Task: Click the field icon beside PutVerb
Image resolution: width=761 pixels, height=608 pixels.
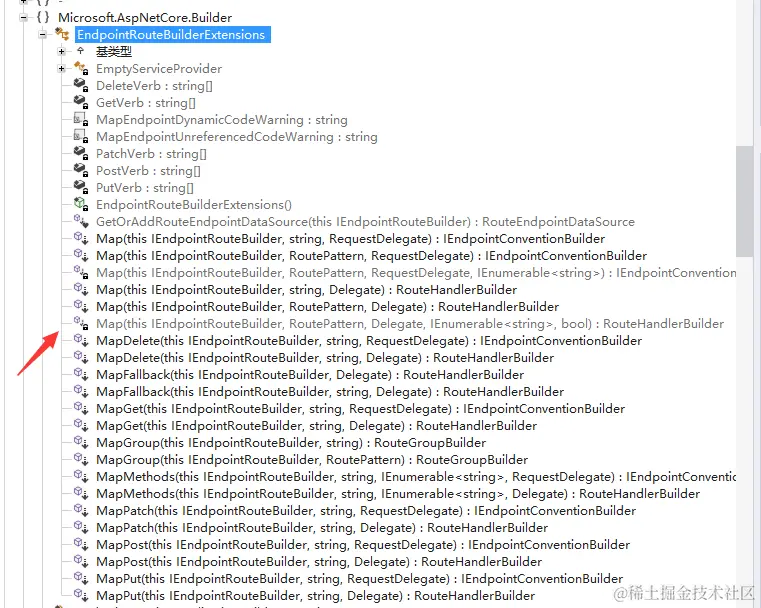Action: click(x=81, y=187)
